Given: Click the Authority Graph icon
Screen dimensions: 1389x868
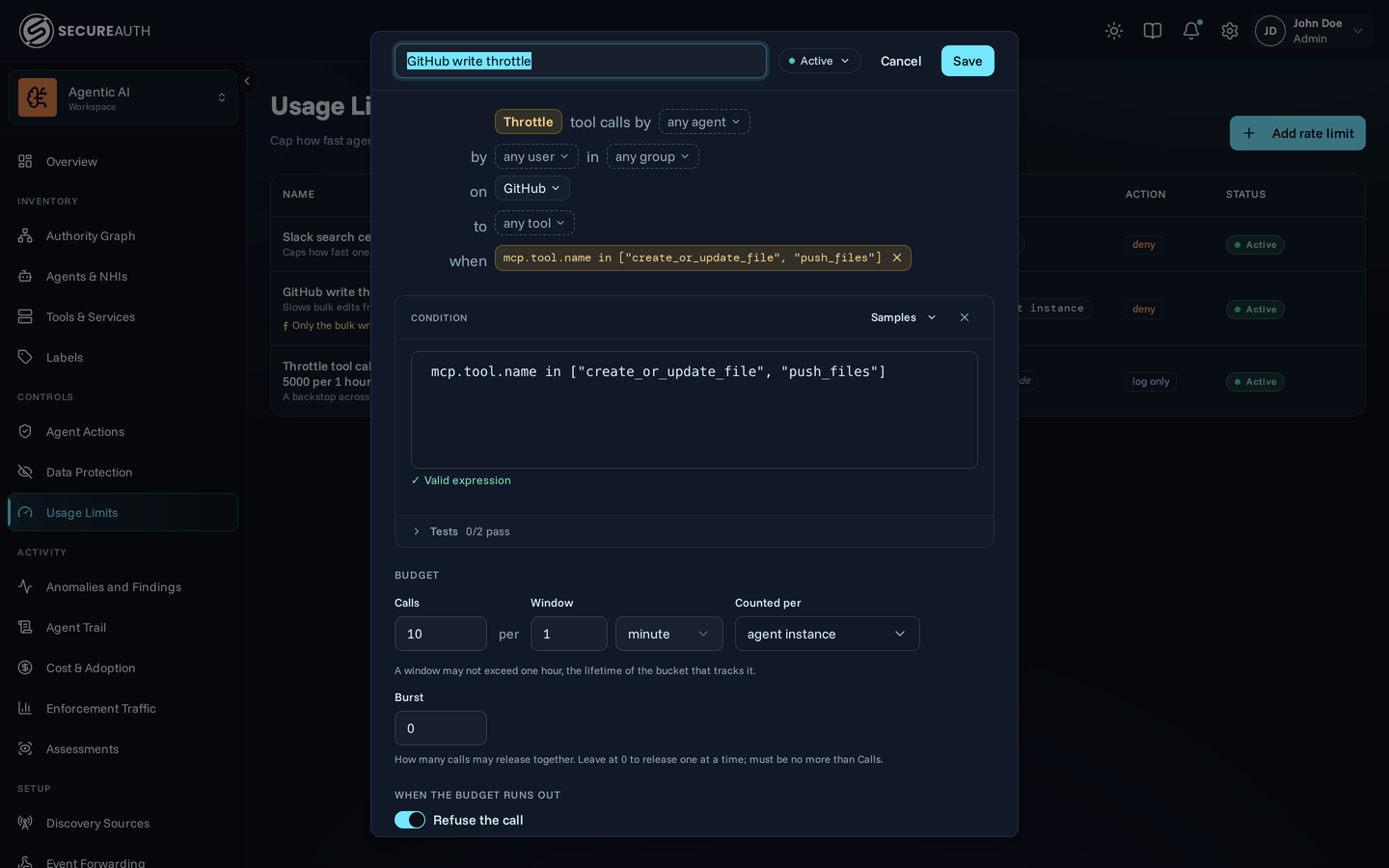Looking at the screenshot, I should coord(25,235).
